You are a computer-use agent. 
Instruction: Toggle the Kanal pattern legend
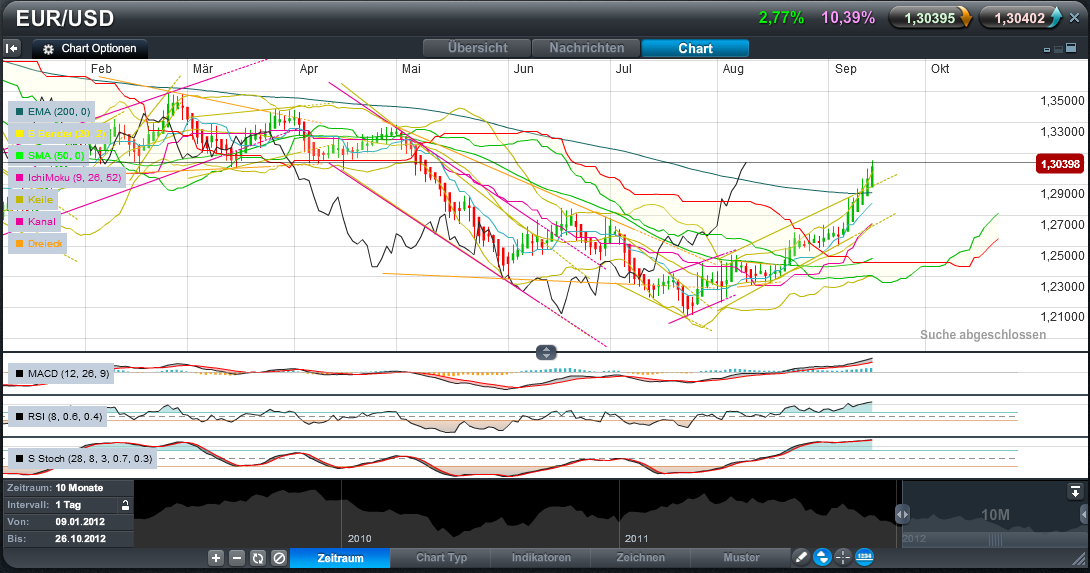35,222
